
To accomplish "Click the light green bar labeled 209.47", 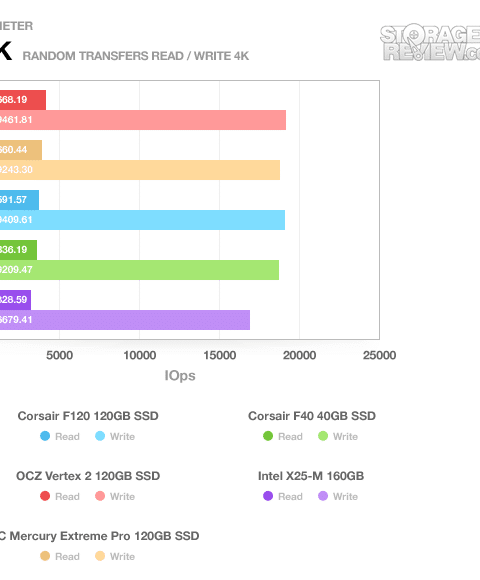I will (139, 270).
